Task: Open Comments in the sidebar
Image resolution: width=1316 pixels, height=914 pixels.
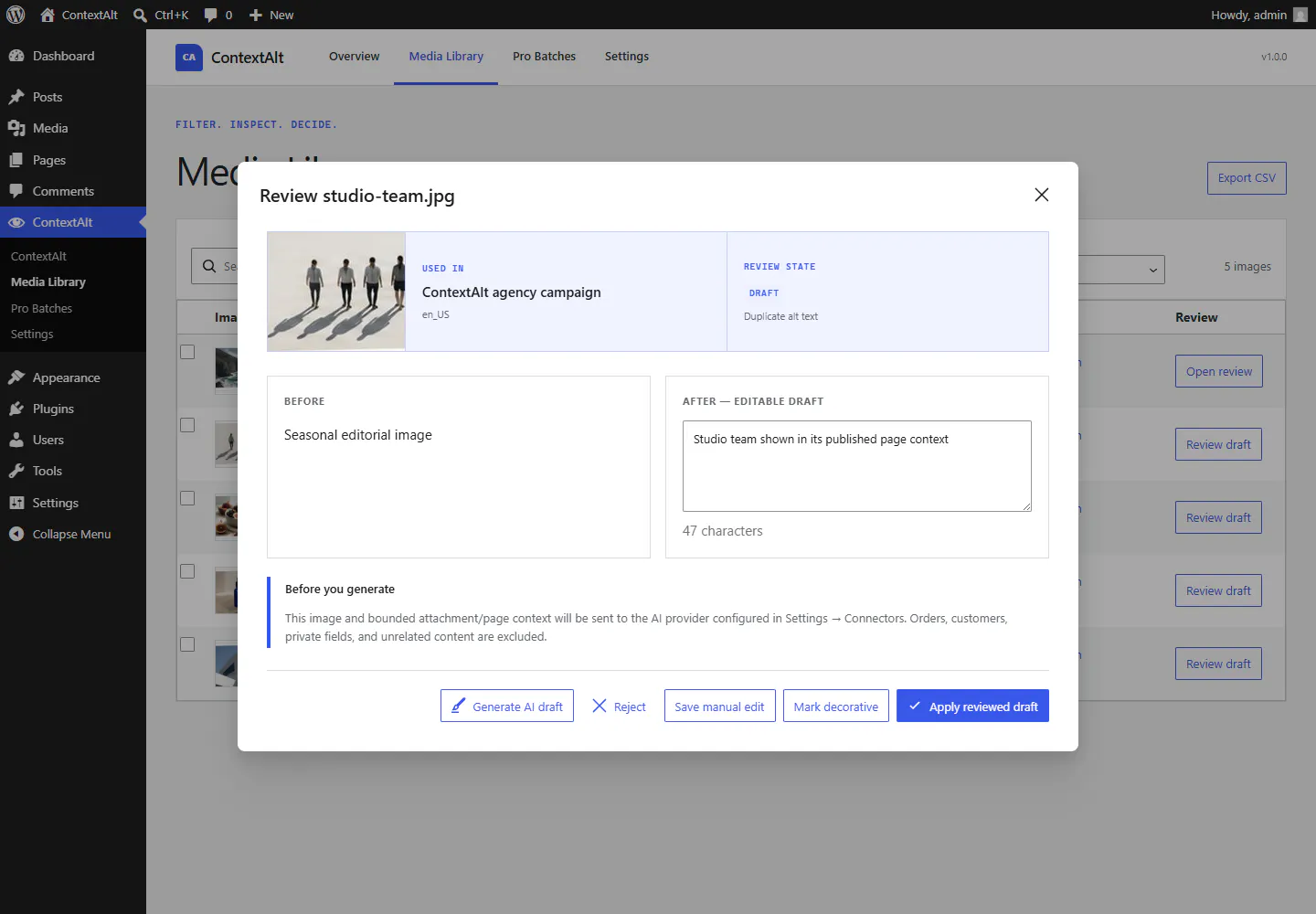Action: tap(73, 191)
